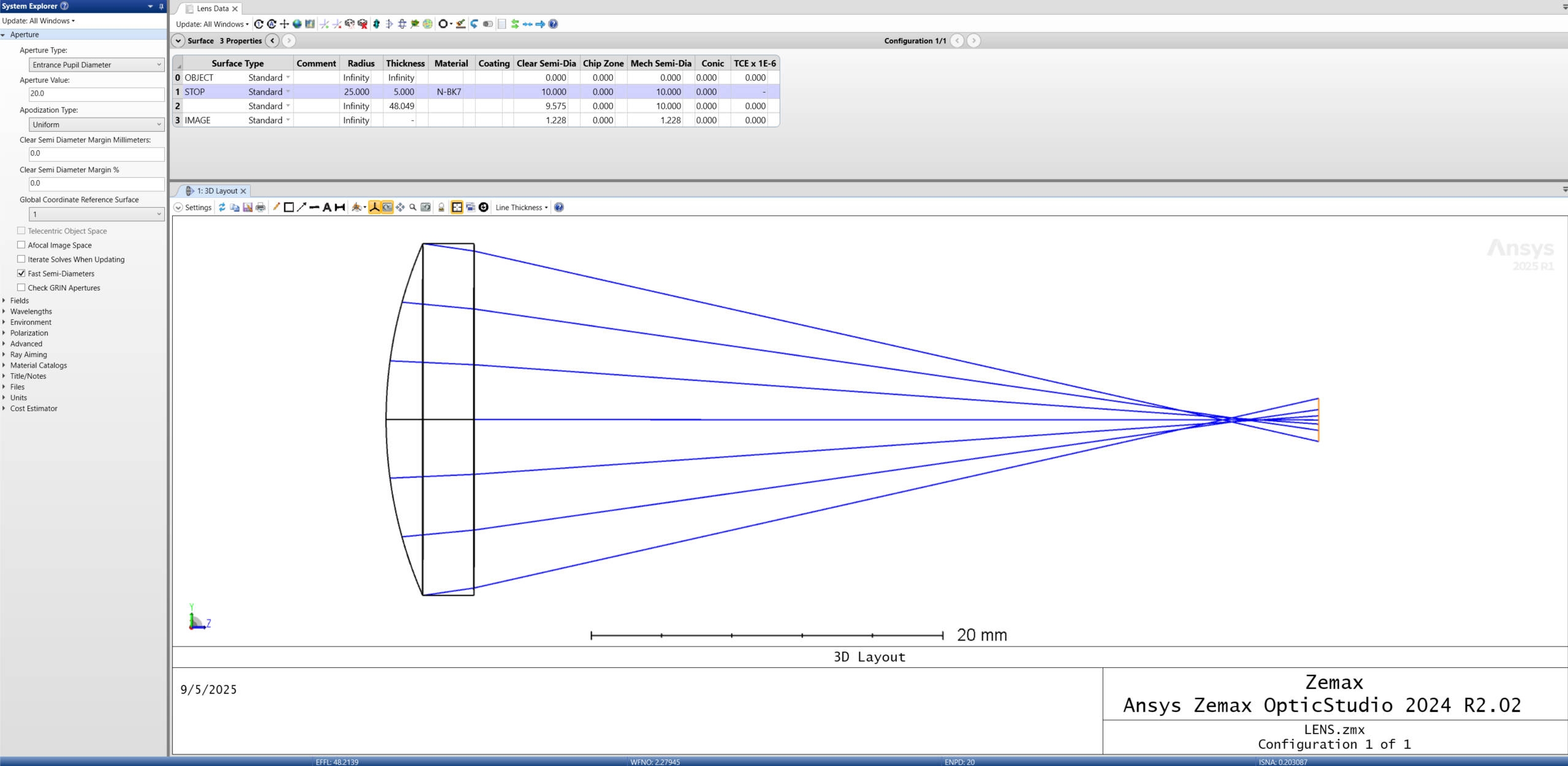Screen dimensions: 1568x766
Task: Open the 3D Layout Settings
Action: (193, 208)
